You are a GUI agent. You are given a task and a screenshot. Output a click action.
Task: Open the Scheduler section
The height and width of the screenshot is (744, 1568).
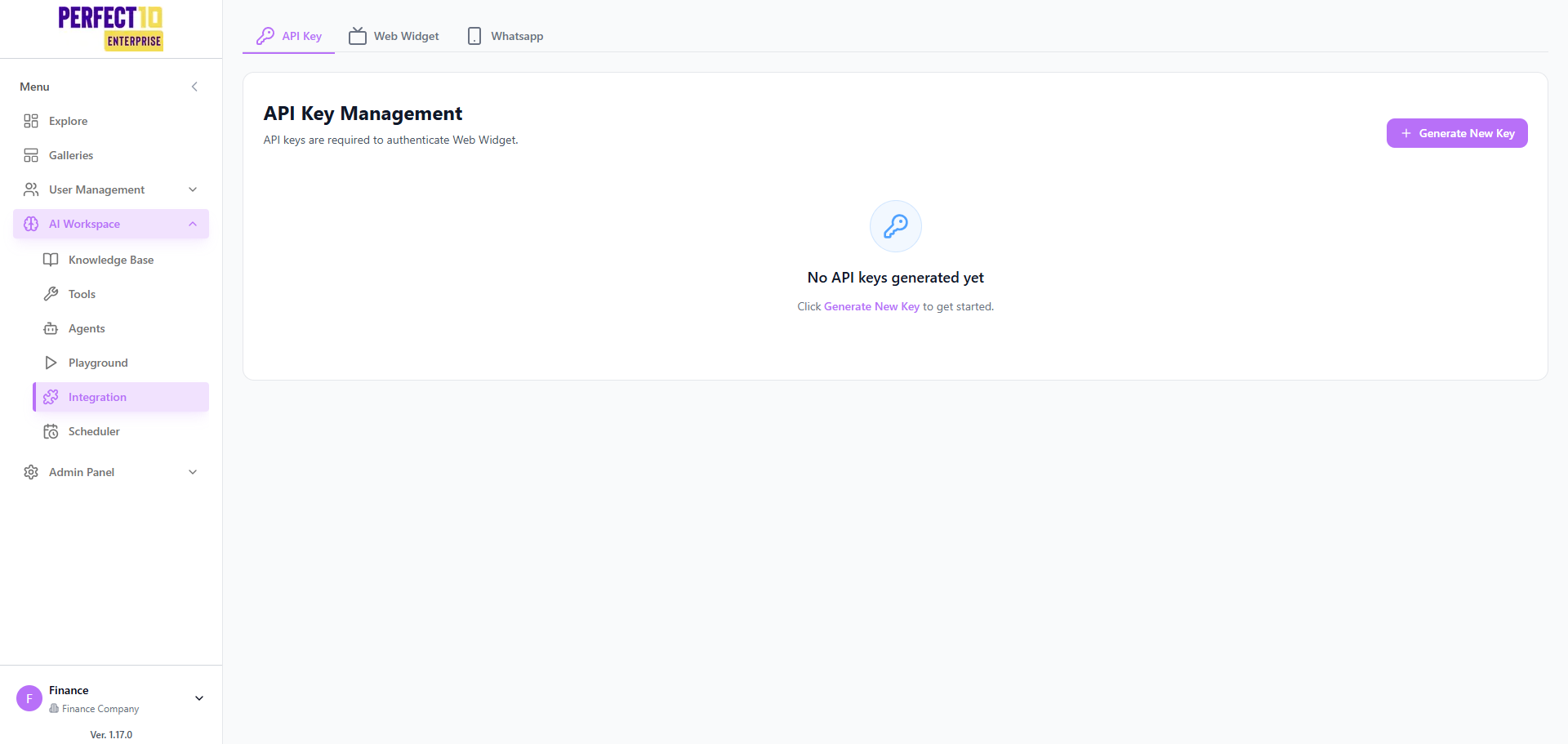point(121,431)
